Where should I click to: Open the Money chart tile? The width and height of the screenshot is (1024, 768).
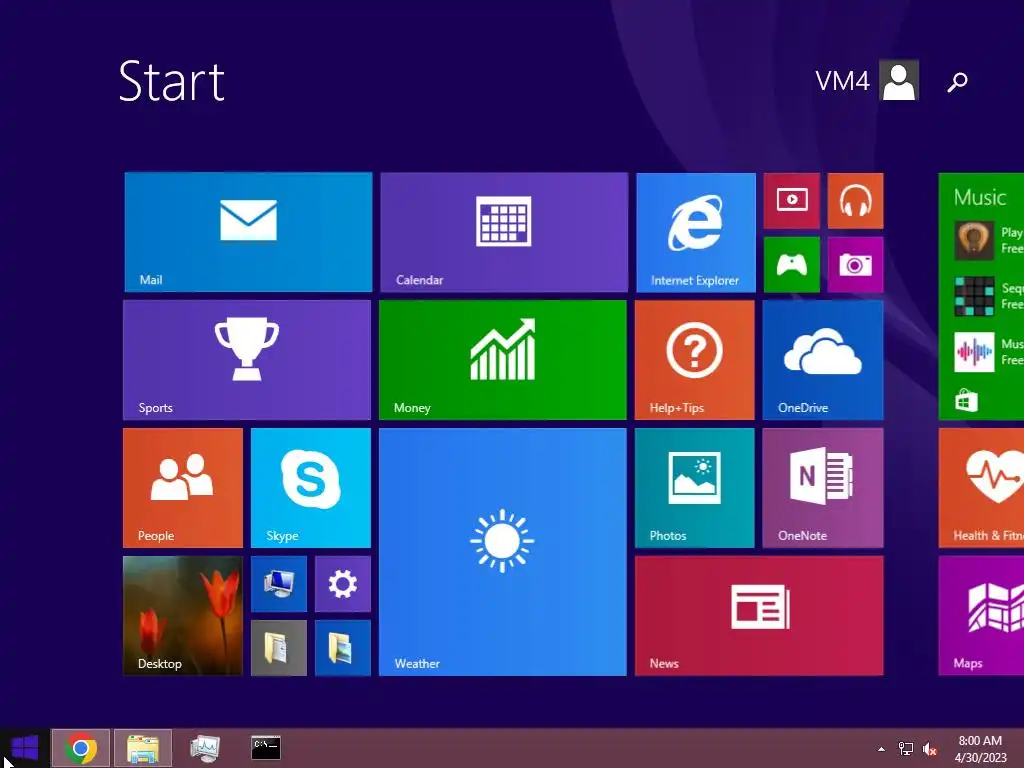503,360
